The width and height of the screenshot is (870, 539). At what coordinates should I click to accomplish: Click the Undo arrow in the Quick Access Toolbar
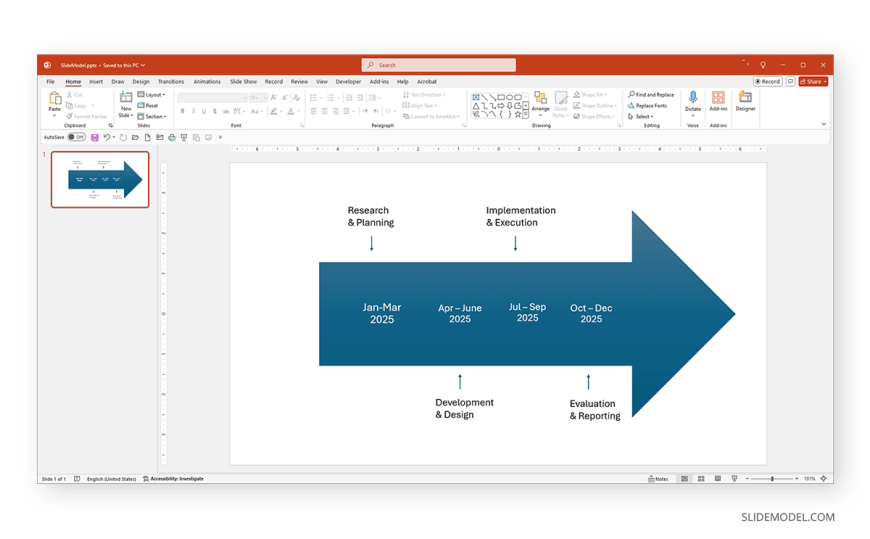107,137
